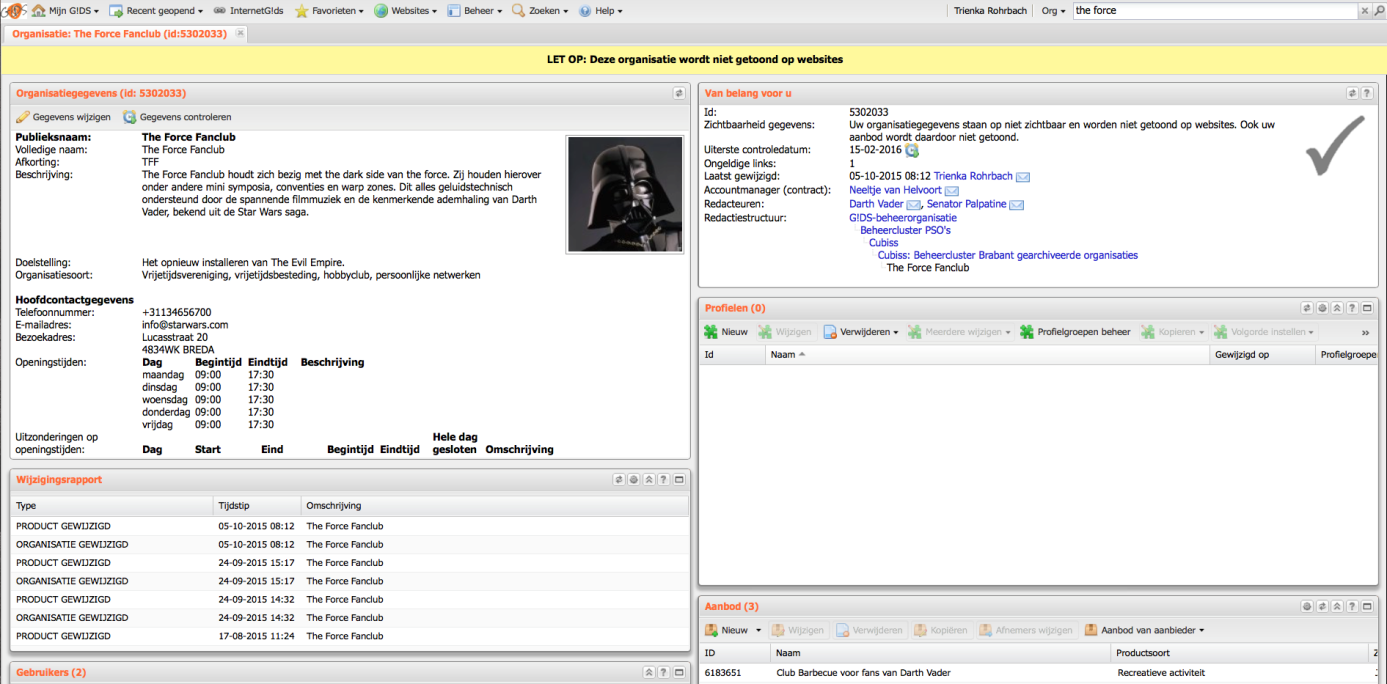Viewport: 1387px width, 684px height.
Task: Open the Help dropdown menu
Action: (600, 10)
